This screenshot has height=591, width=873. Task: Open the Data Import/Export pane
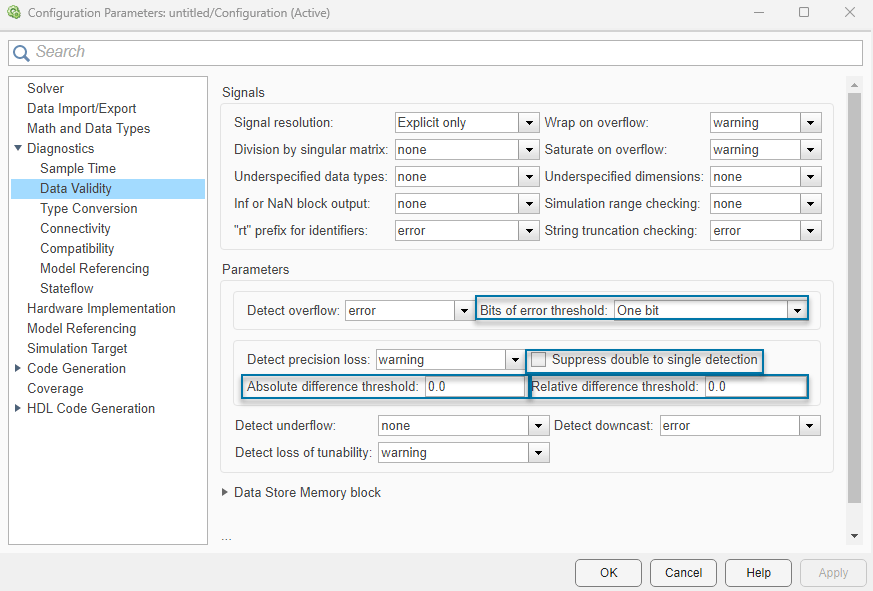81,108
